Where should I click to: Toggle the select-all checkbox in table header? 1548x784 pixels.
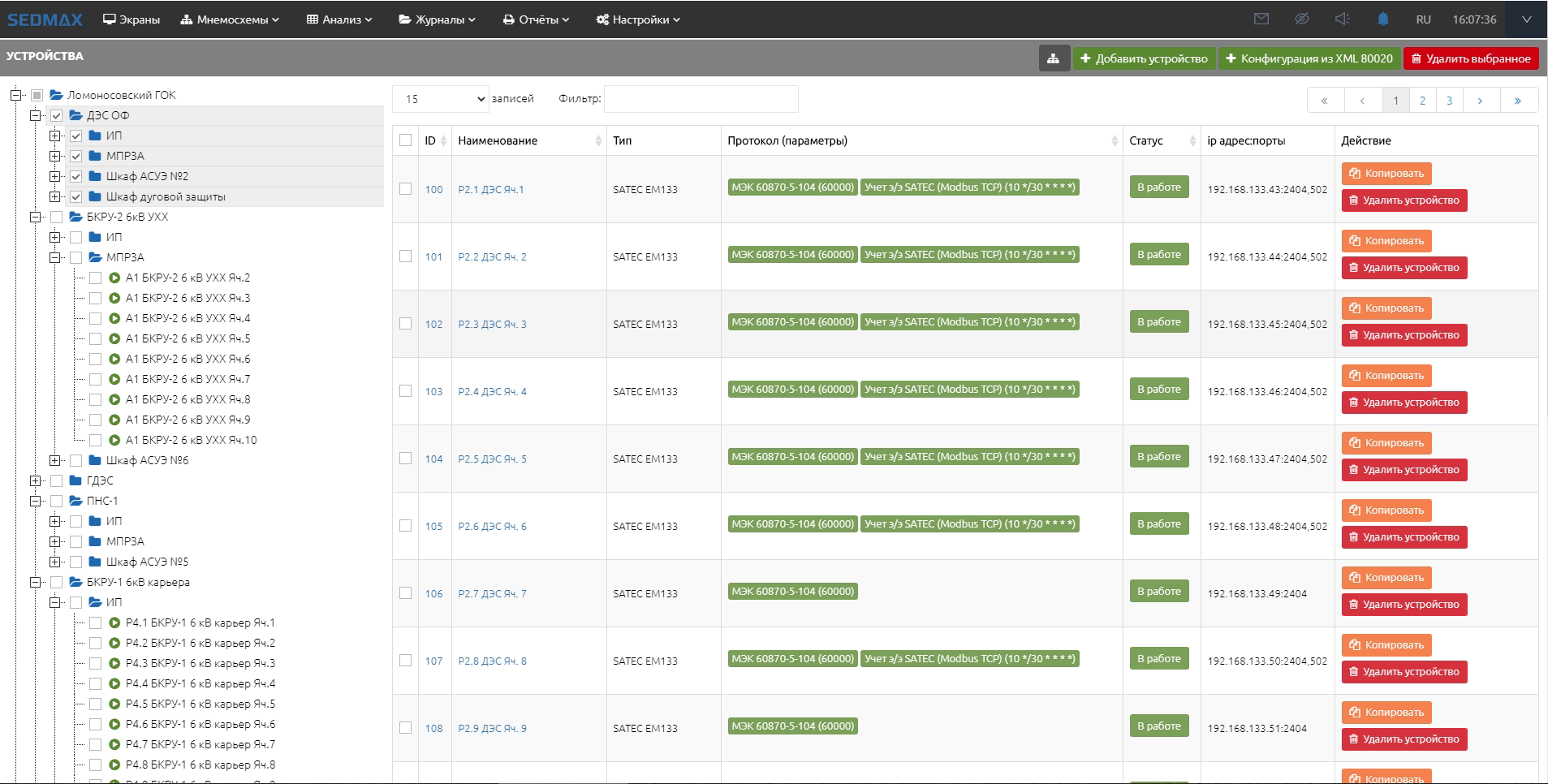pyautogui.click(x=405, y=140)
